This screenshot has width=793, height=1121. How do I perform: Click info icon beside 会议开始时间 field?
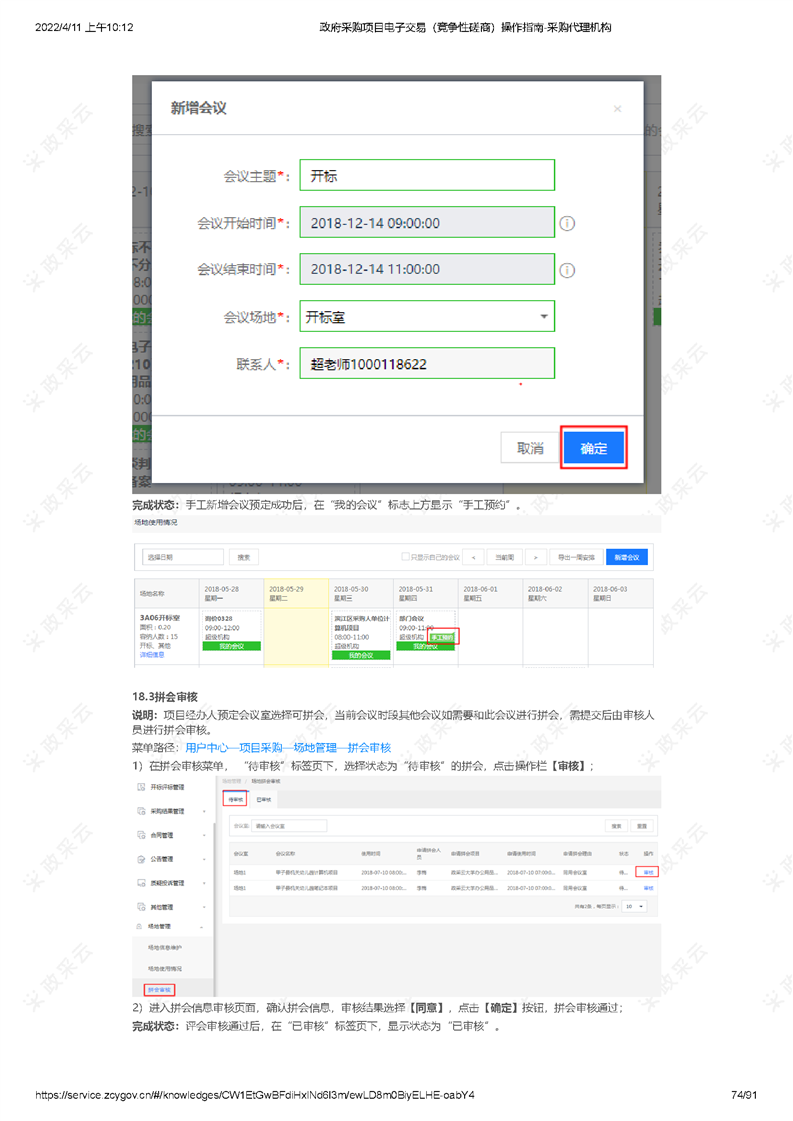[567, 223]
